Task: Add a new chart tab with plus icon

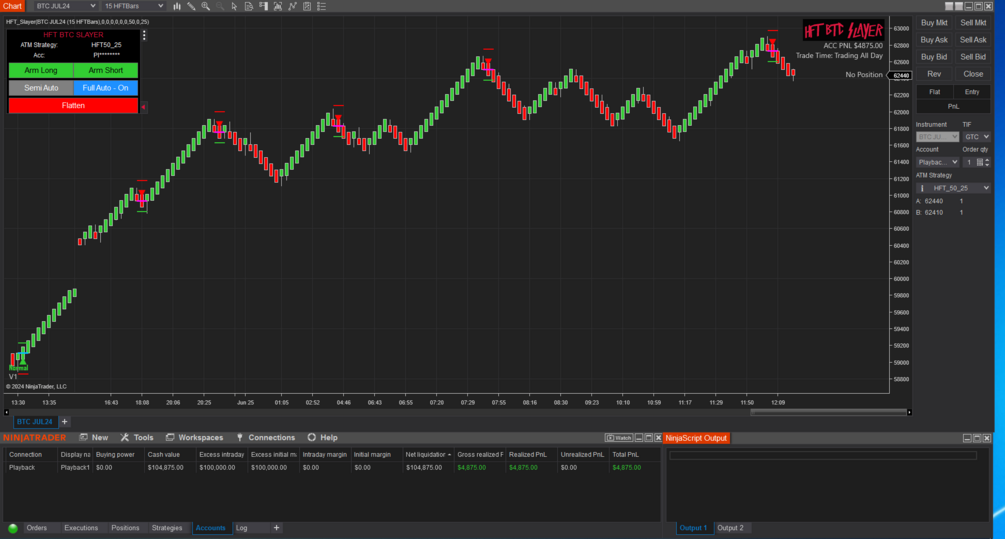Action: coord(64,422)
